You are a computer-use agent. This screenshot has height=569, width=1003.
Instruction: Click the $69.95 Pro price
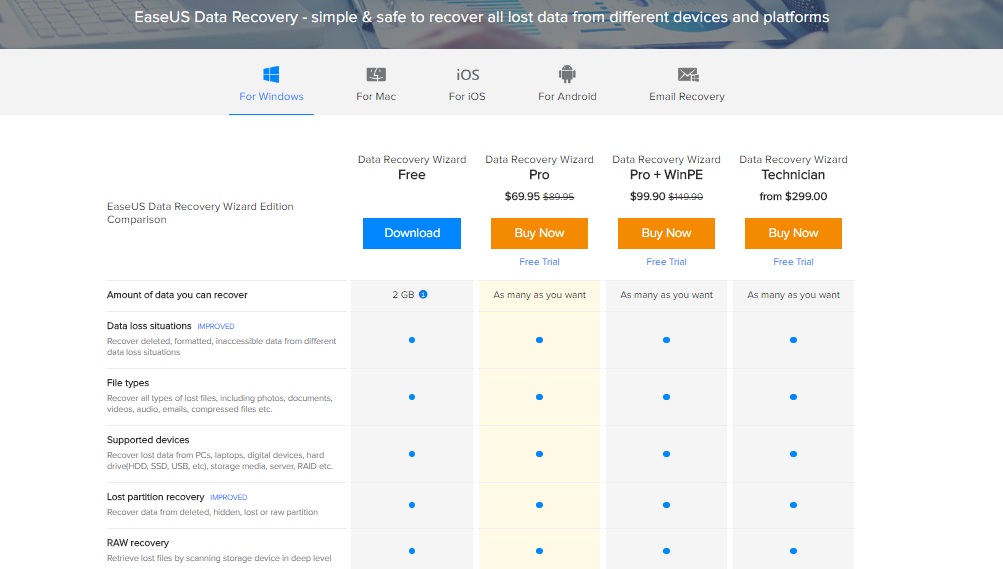[522, 196]
